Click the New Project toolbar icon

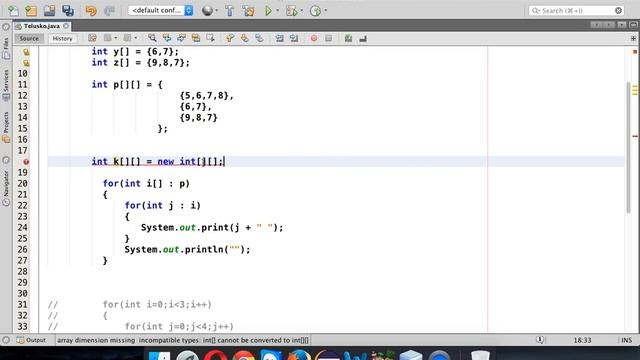31,11
